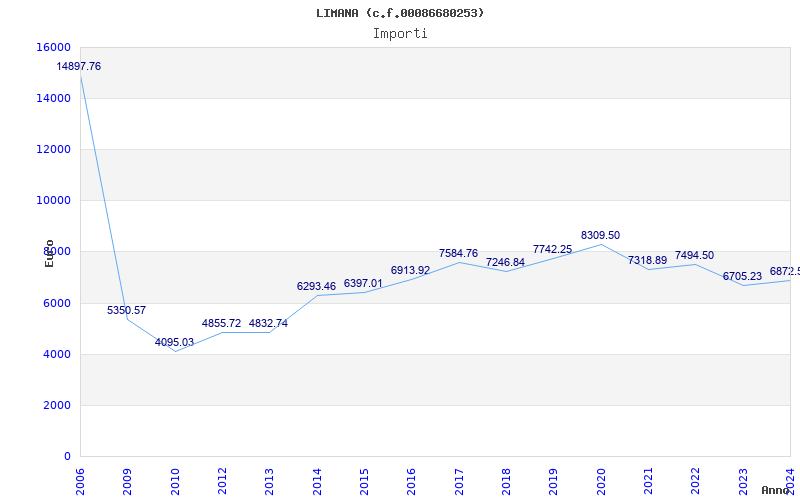Select data label 5350.57
The height and width of the screenshot is (500, 800).
click(x=127, y=310)
